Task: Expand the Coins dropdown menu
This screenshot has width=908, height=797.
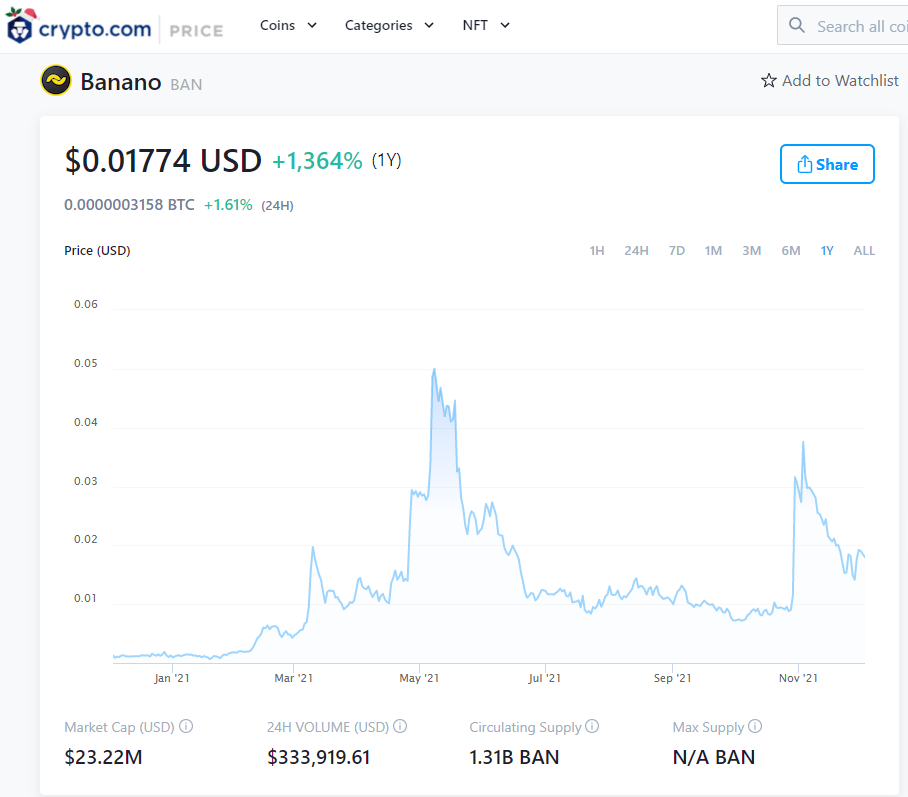Action: (288, 25)
